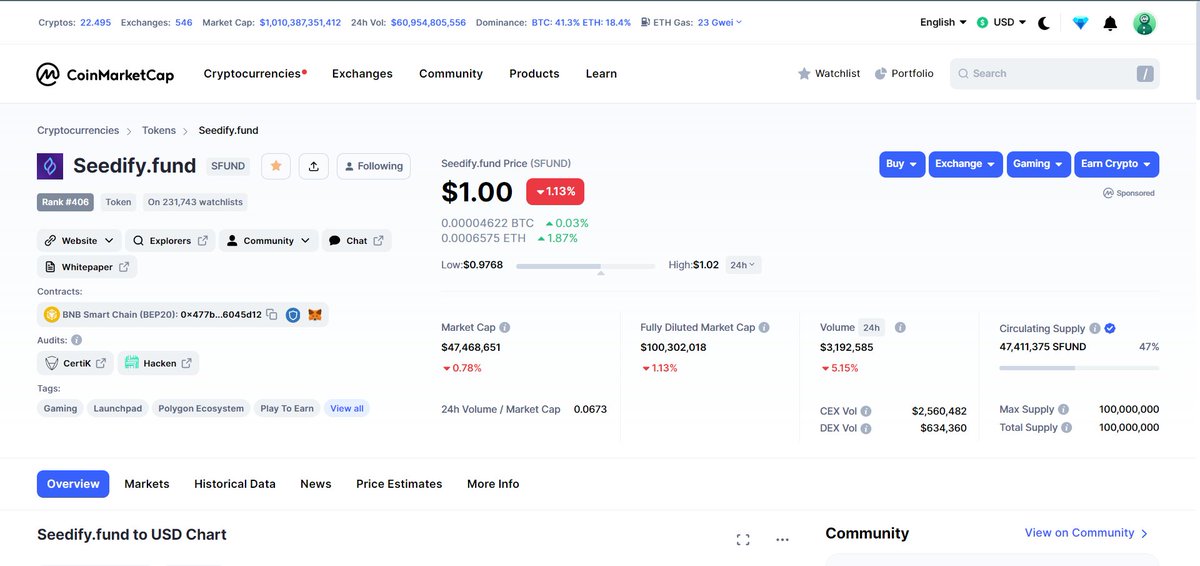
Task: Open Community nav menu
Action: pos(451,74)
